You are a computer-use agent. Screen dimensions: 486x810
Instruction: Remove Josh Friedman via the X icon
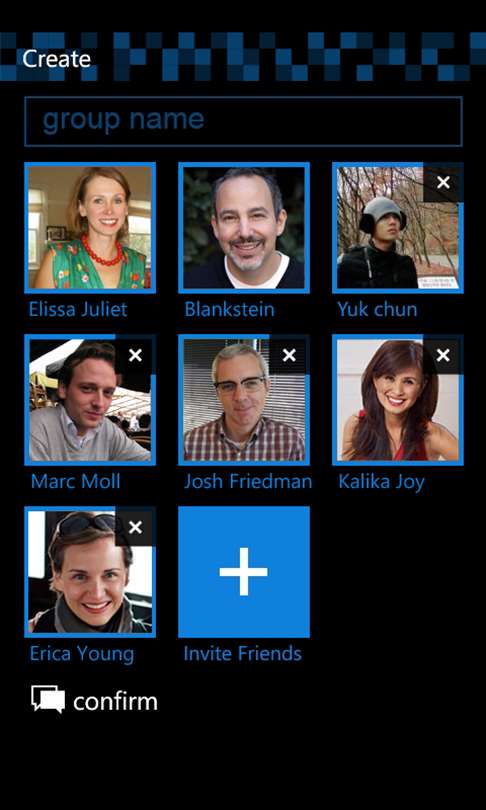pyautogui.click(x=289, y=355)
